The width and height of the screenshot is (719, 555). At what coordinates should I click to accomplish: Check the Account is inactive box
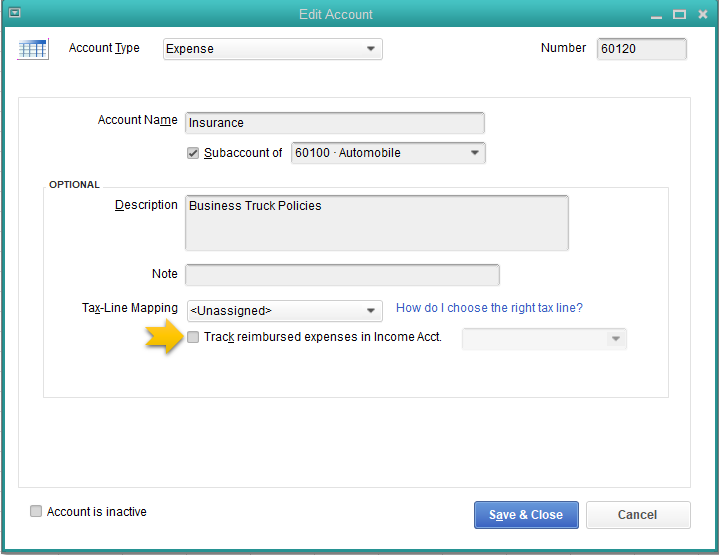coord(37,512)
